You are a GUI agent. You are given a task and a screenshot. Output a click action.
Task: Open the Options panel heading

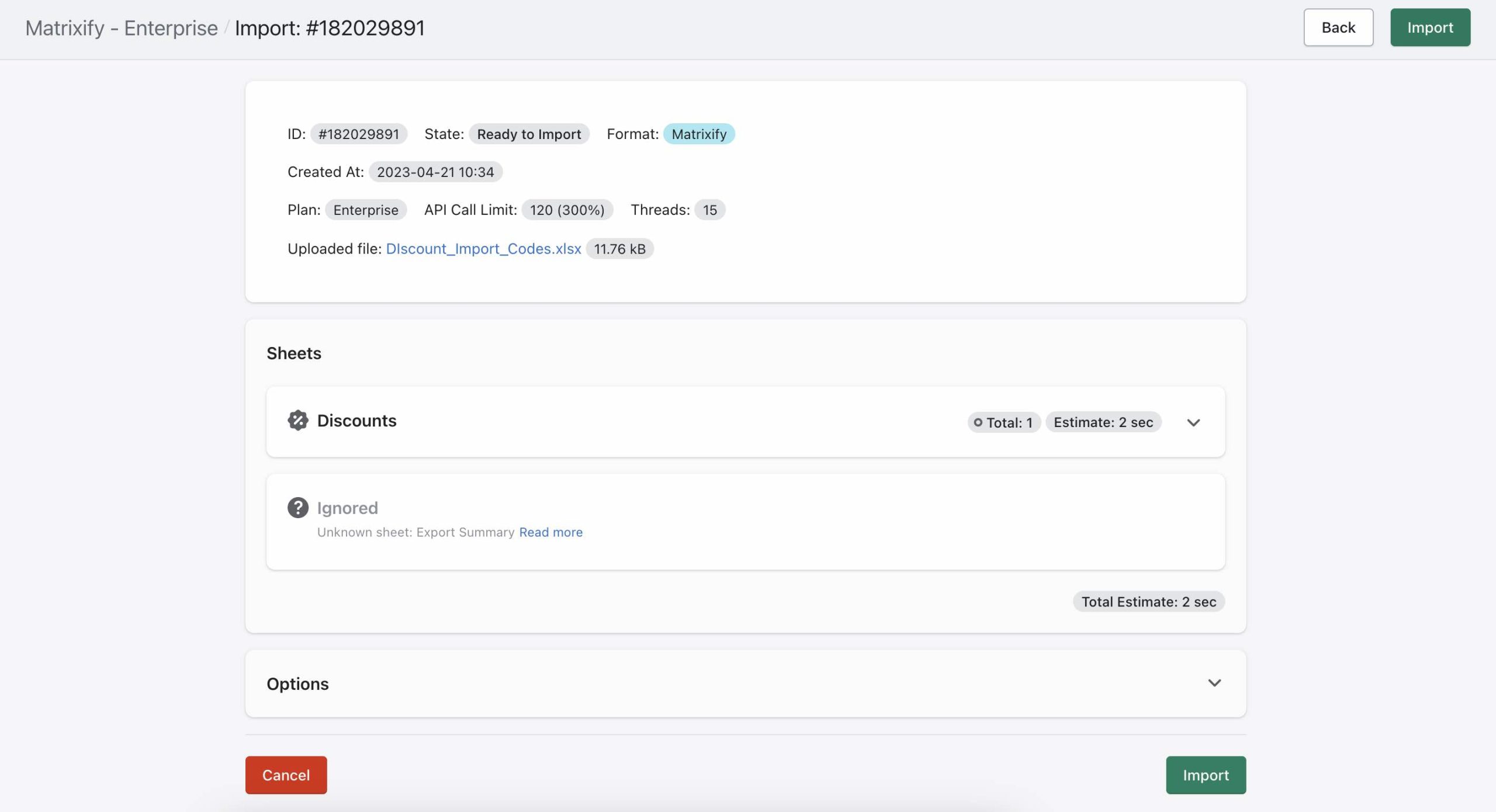[297, 683]
